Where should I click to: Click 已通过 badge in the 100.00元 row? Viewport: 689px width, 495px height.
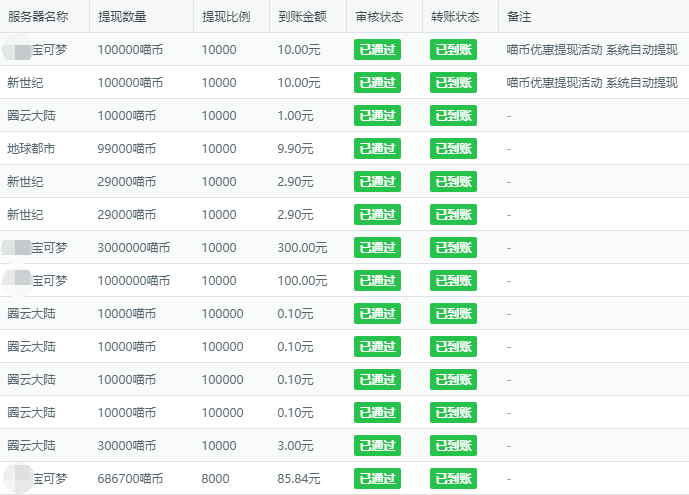[377, 280]
